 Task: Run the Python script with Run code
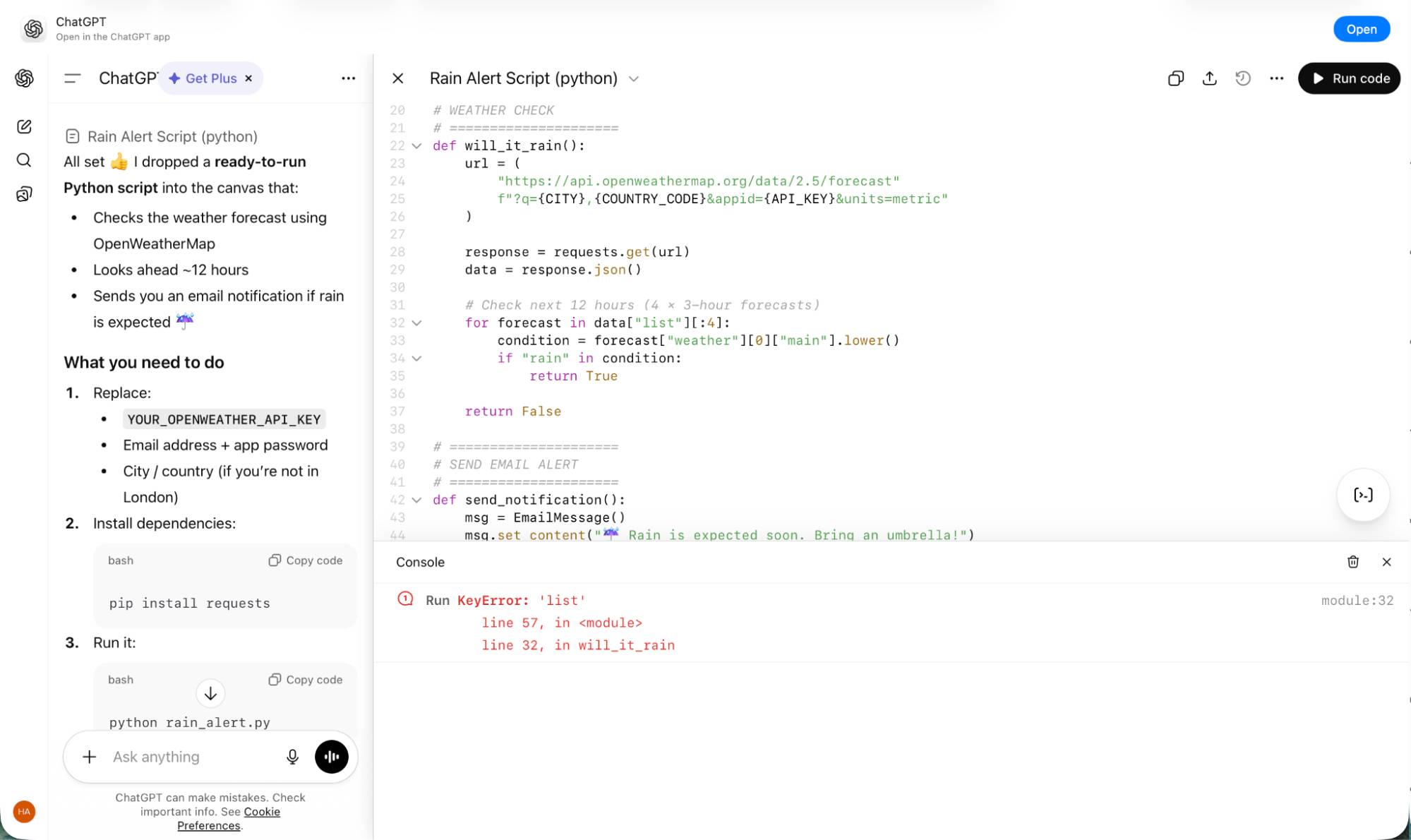click(1348, 78)
